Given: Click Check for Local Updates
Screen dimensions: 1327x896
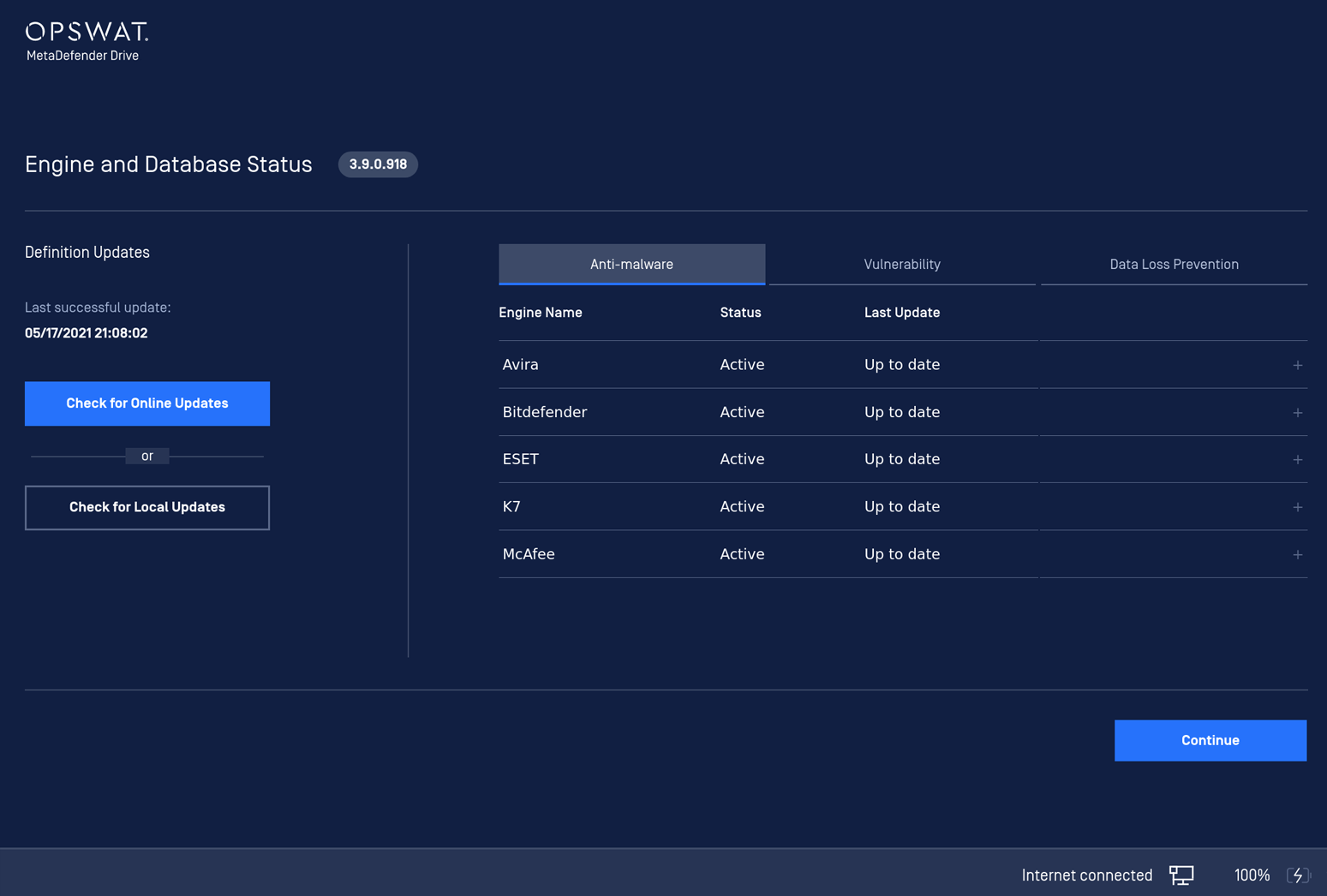Looking at the screenshot, I should [147, 507].
